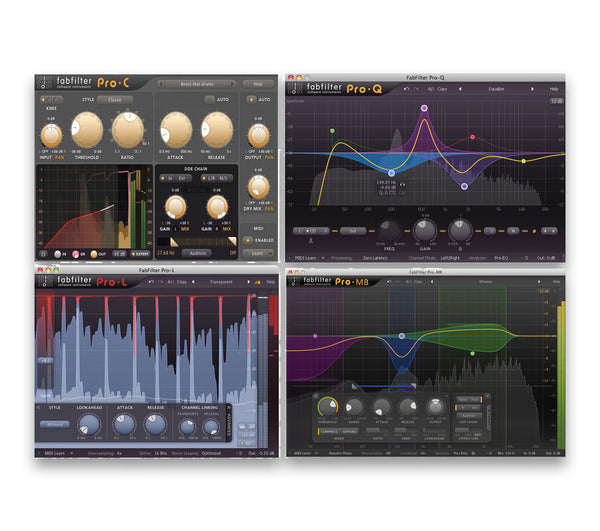Click the Pro-MB Threshold knob
This screenshot has height=531, width=600.
tap(327, 406)
